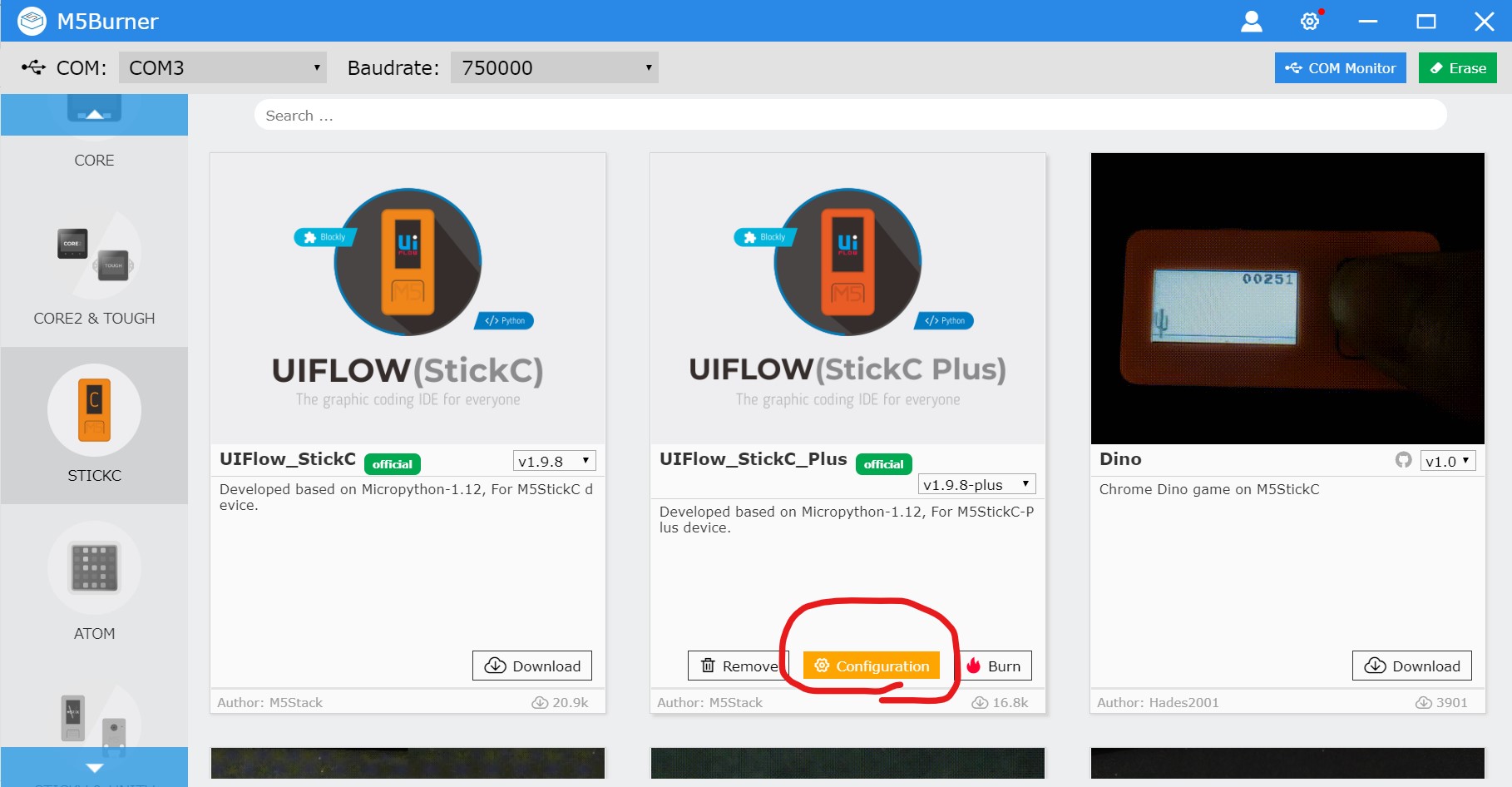
Task: Click Author: Hades2001 text
Action: [1158, 702]
